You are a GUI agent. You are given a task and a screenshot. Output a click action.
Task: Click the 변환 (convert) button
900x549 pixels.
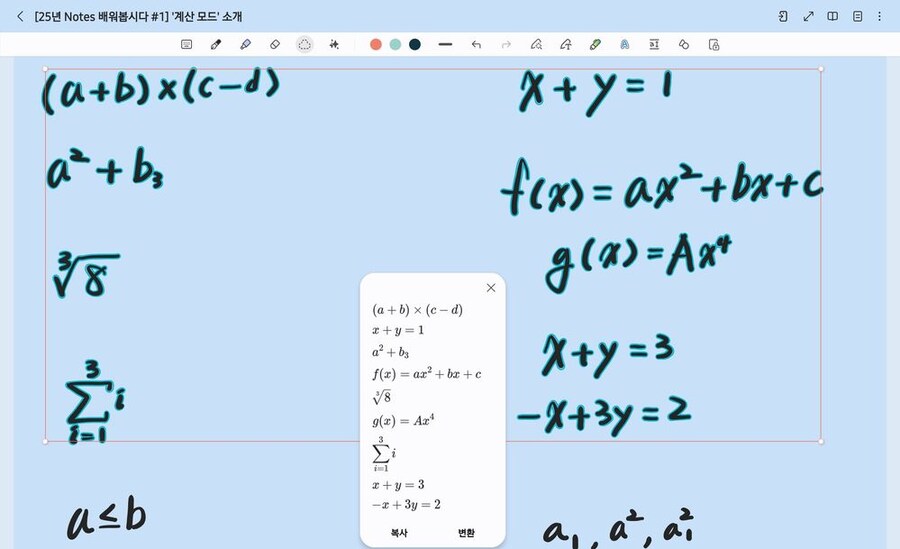tap(466, 533)
